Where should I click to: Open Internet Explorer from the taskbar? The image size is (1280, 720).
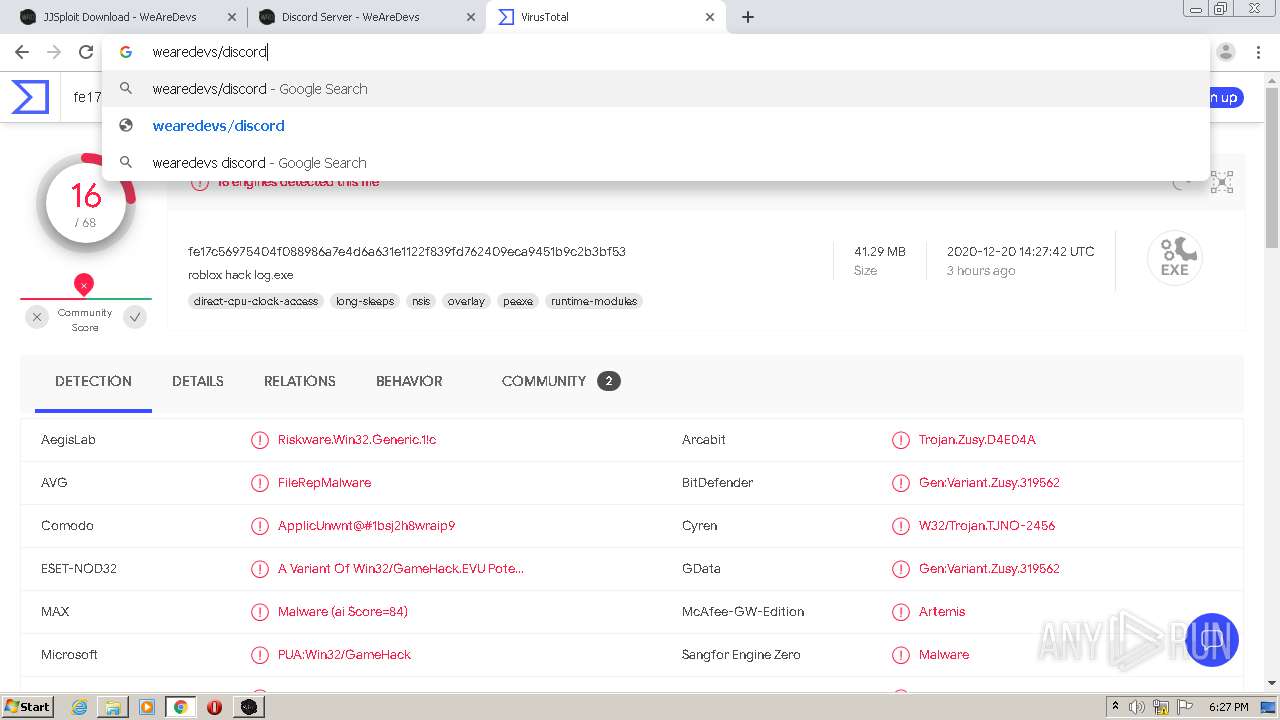pos(79,707)
